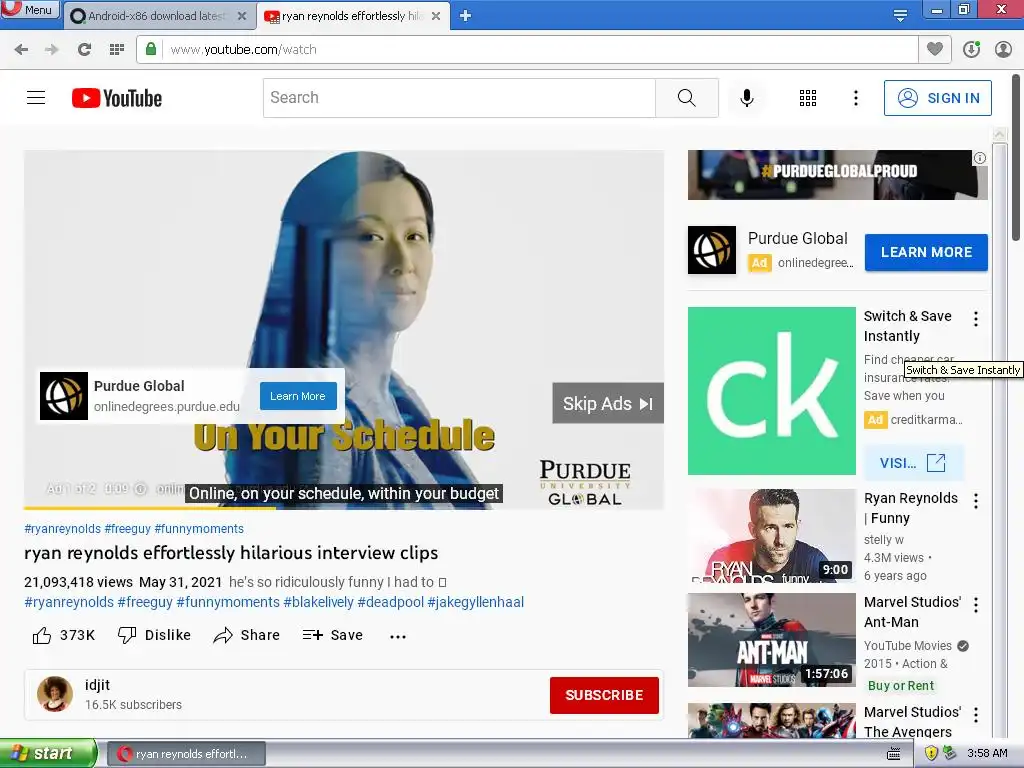Open the browser downloads icon

pyautogui.click(x=971, y=49)
